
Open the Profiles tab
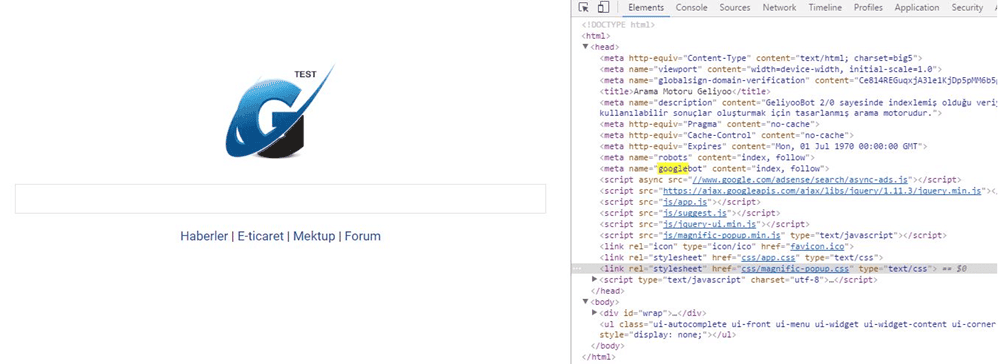tap(868, 8)
